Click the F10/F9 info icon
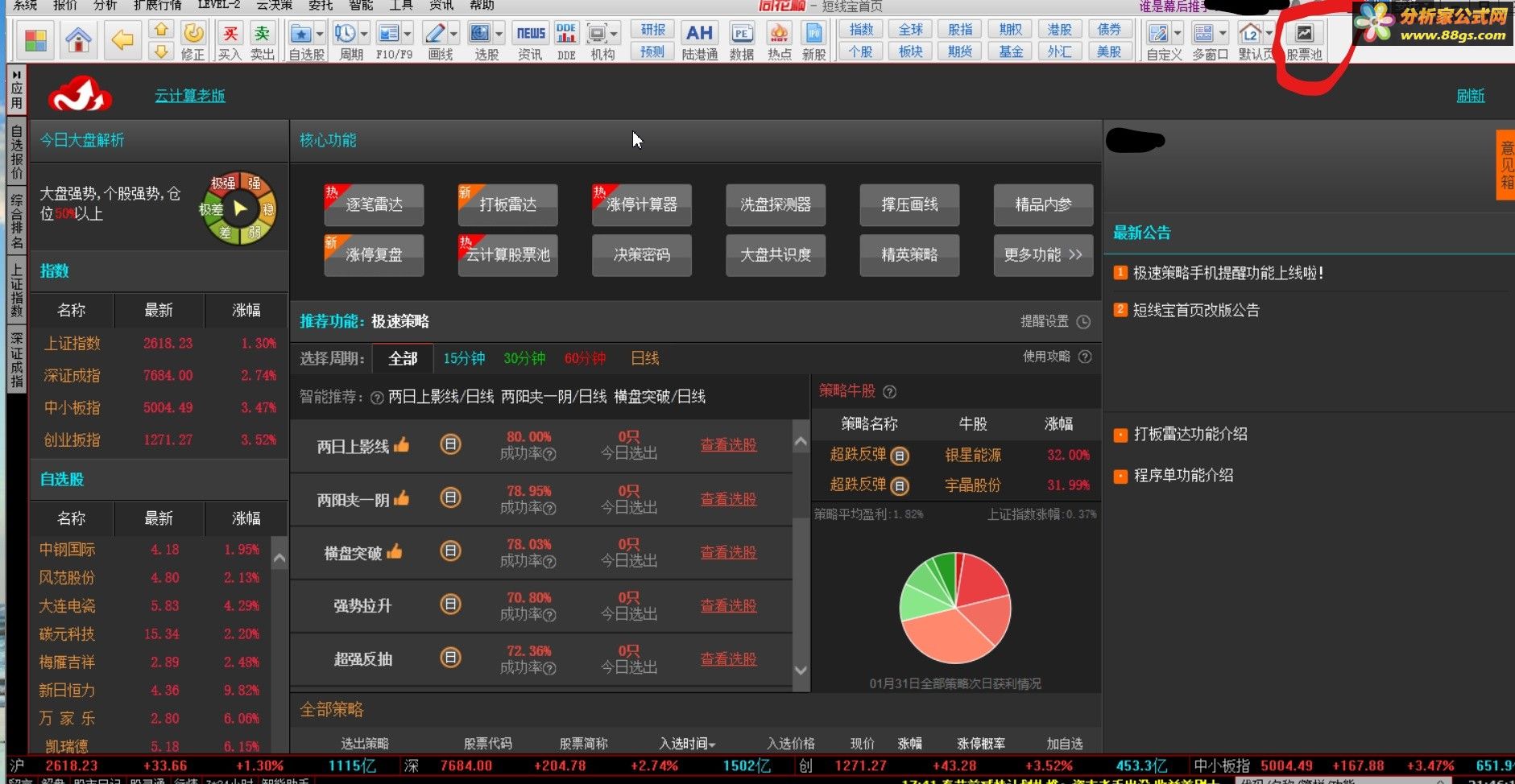Viewport: 1515px width, 784px height. (x=389, y=34)
